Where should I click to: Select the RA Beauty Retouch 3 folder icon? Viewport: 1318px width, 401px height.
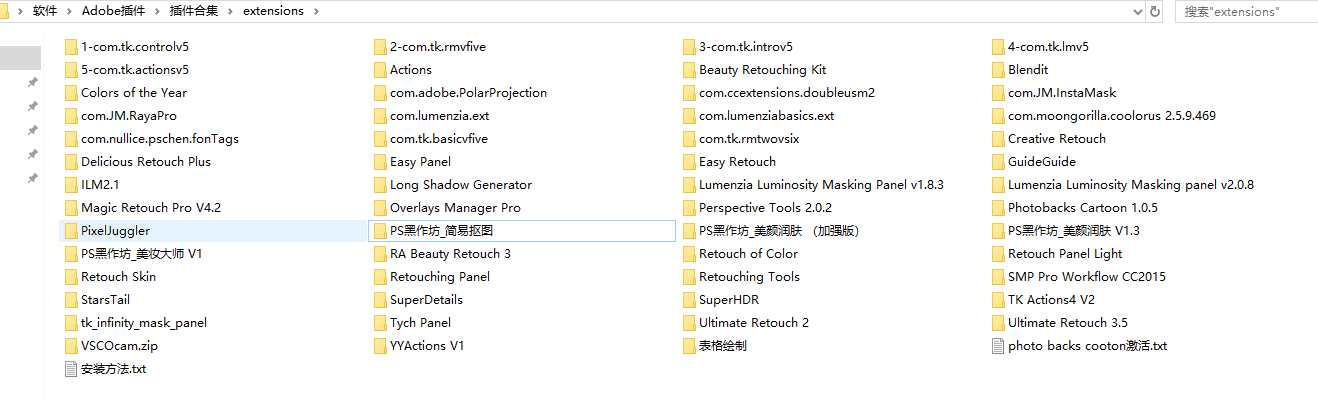coord(380,254)
